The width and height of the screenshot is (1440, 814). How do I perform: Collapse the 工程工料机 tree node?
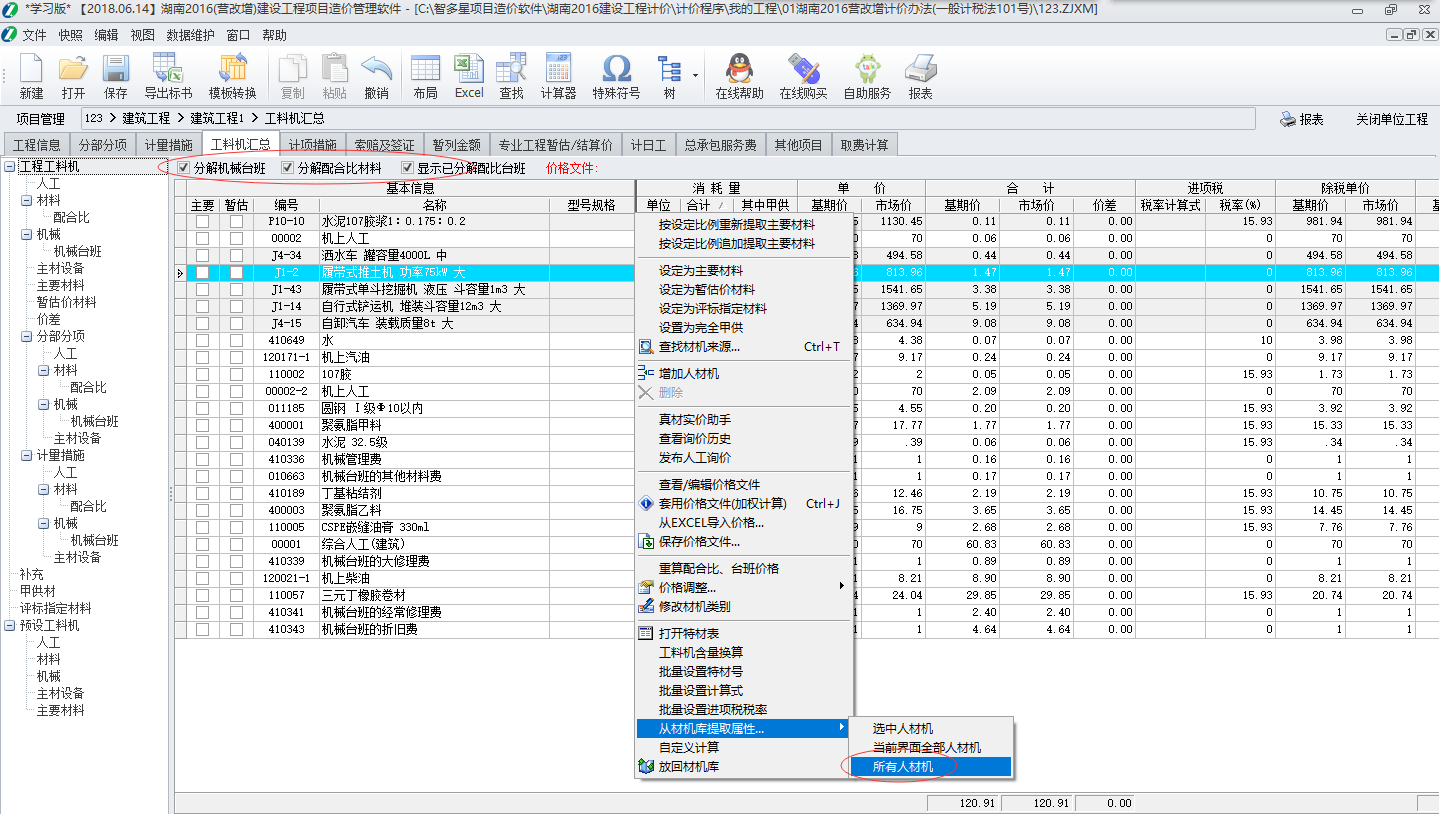click(10, 167)
